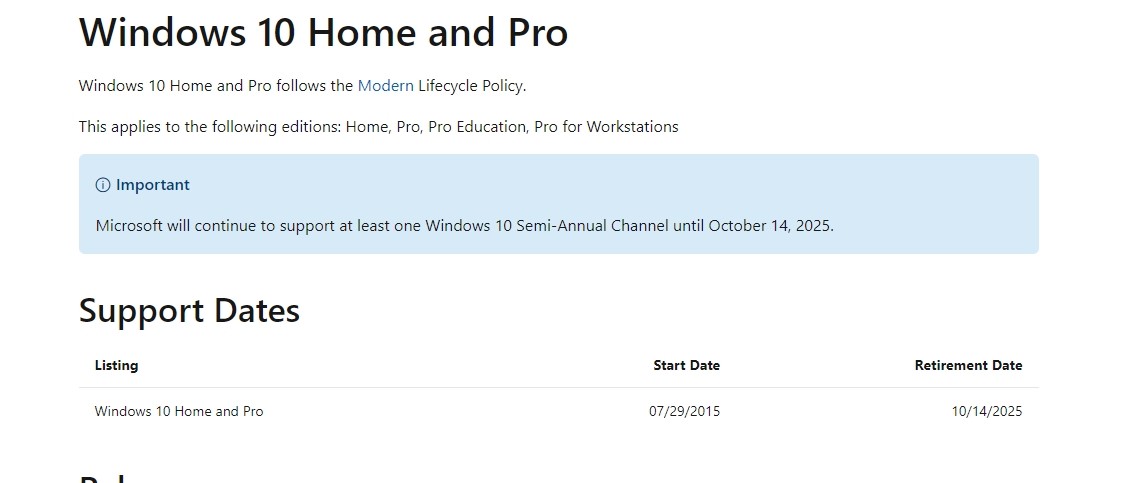Click the info icon beside Important
The height and width of the screenshot is (483, 1138).
tap(102, 185)
